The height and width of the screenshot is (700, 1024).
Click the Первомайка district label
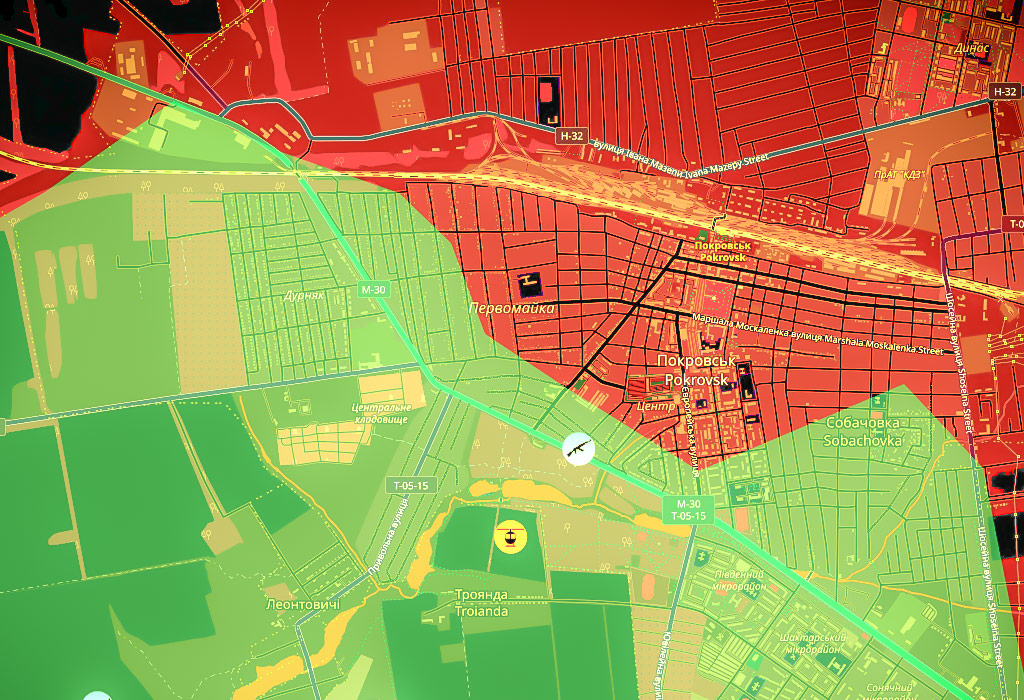point(511,309)
